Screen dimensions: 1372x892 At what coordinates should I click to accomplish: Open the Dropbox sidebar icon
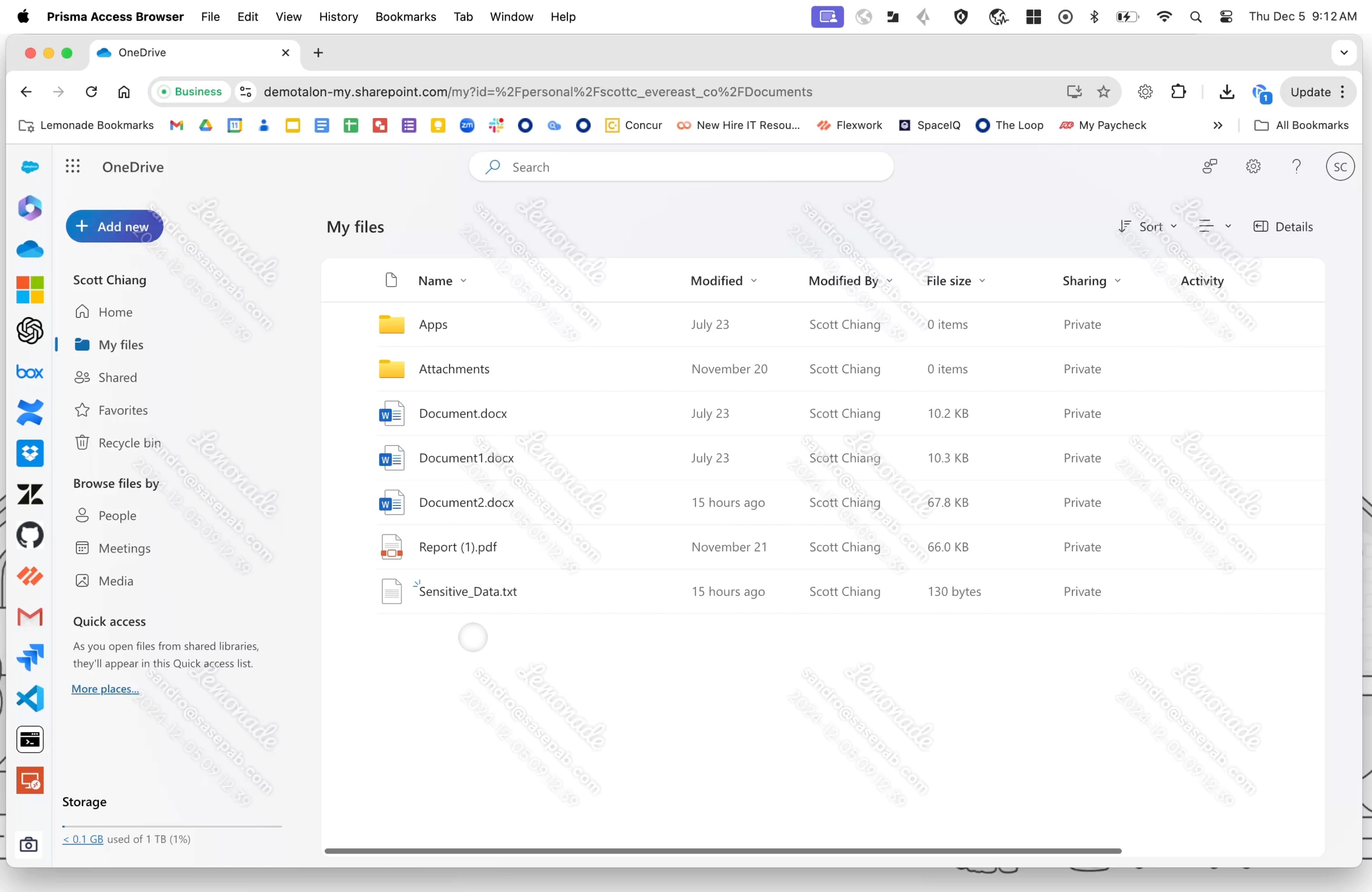coord(29,454)
